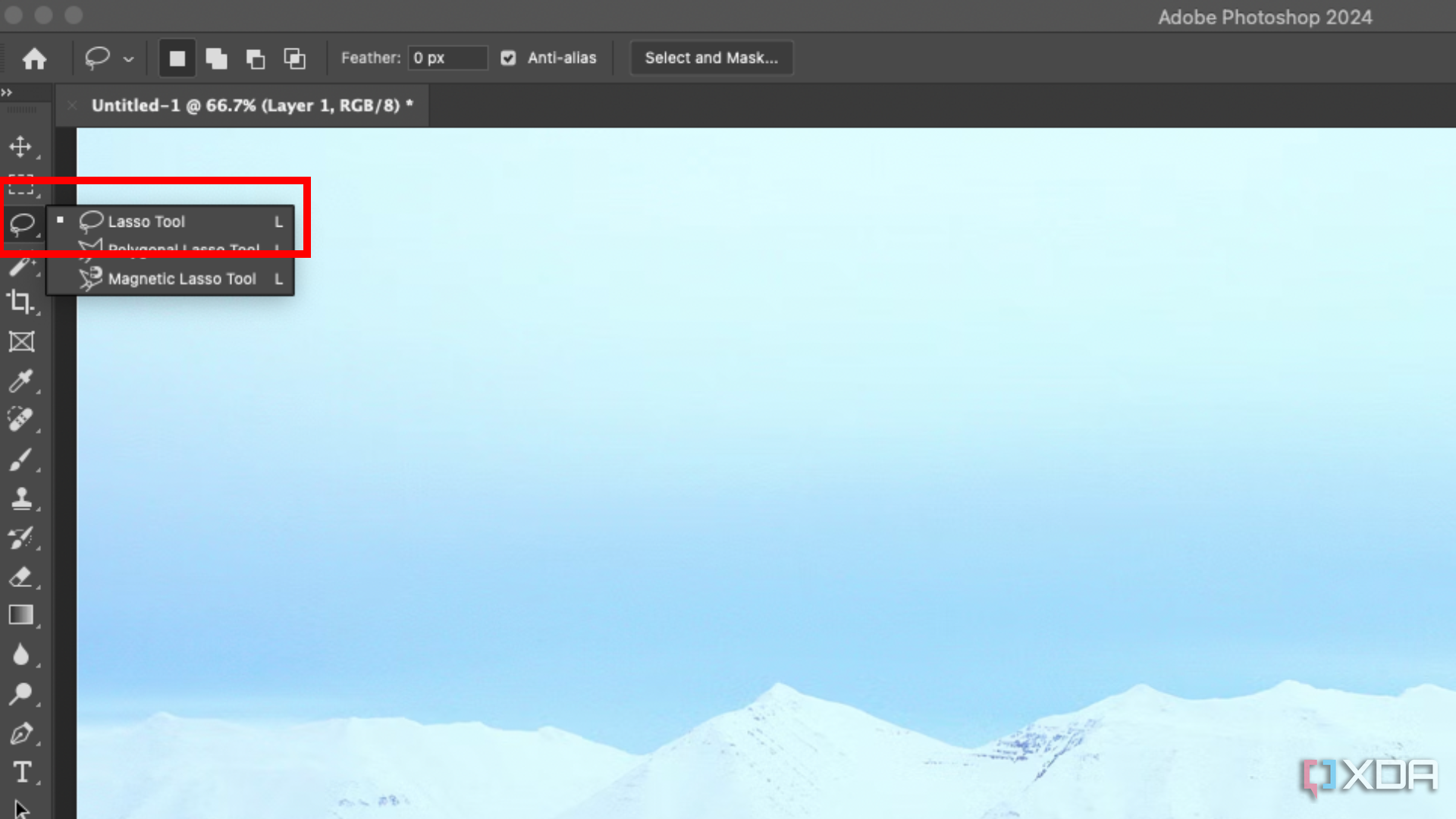Viewport: 1456px width, 819px height.
Task: Select the Eyedropper tool
Action: 21,381
